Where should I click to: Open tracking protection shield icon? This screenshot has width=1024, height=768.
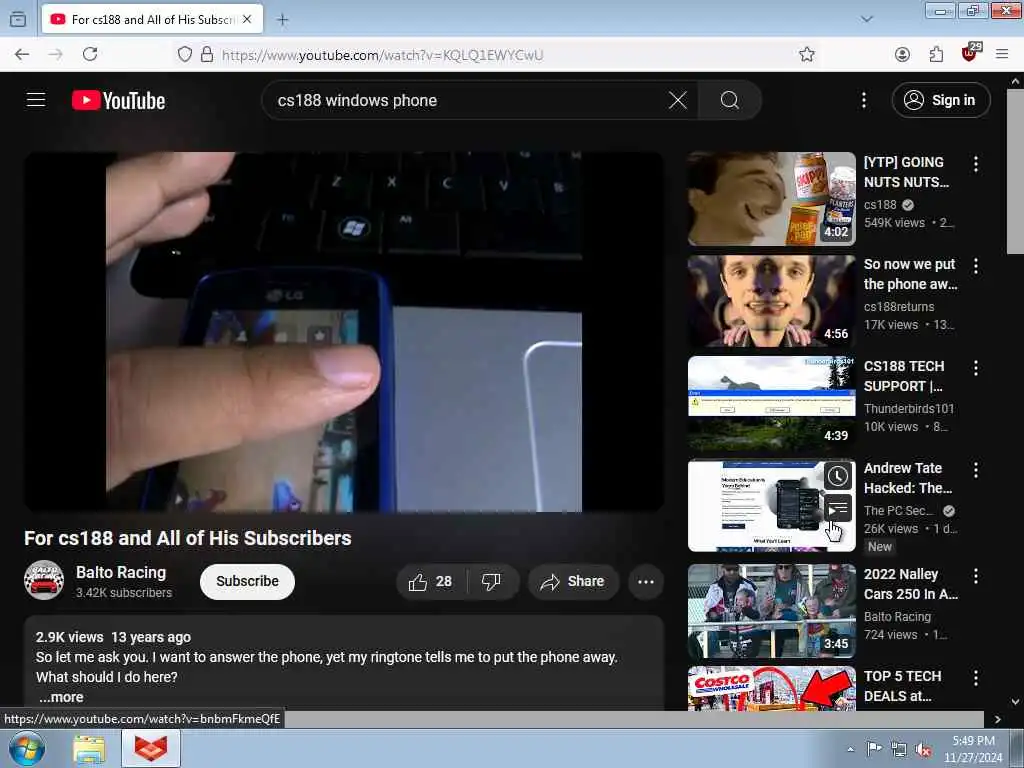click(x=185, y=54)
